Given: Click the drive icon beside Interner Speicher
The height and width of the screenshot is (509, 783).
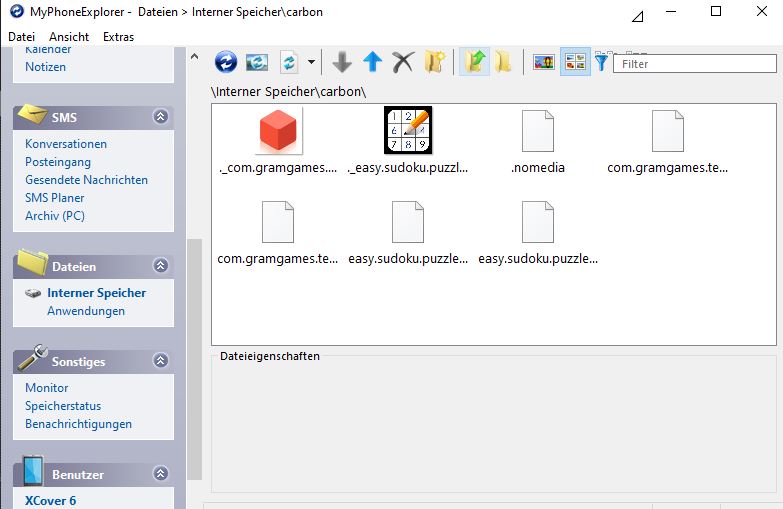Looking at the screenshot, I should point(33,293).
